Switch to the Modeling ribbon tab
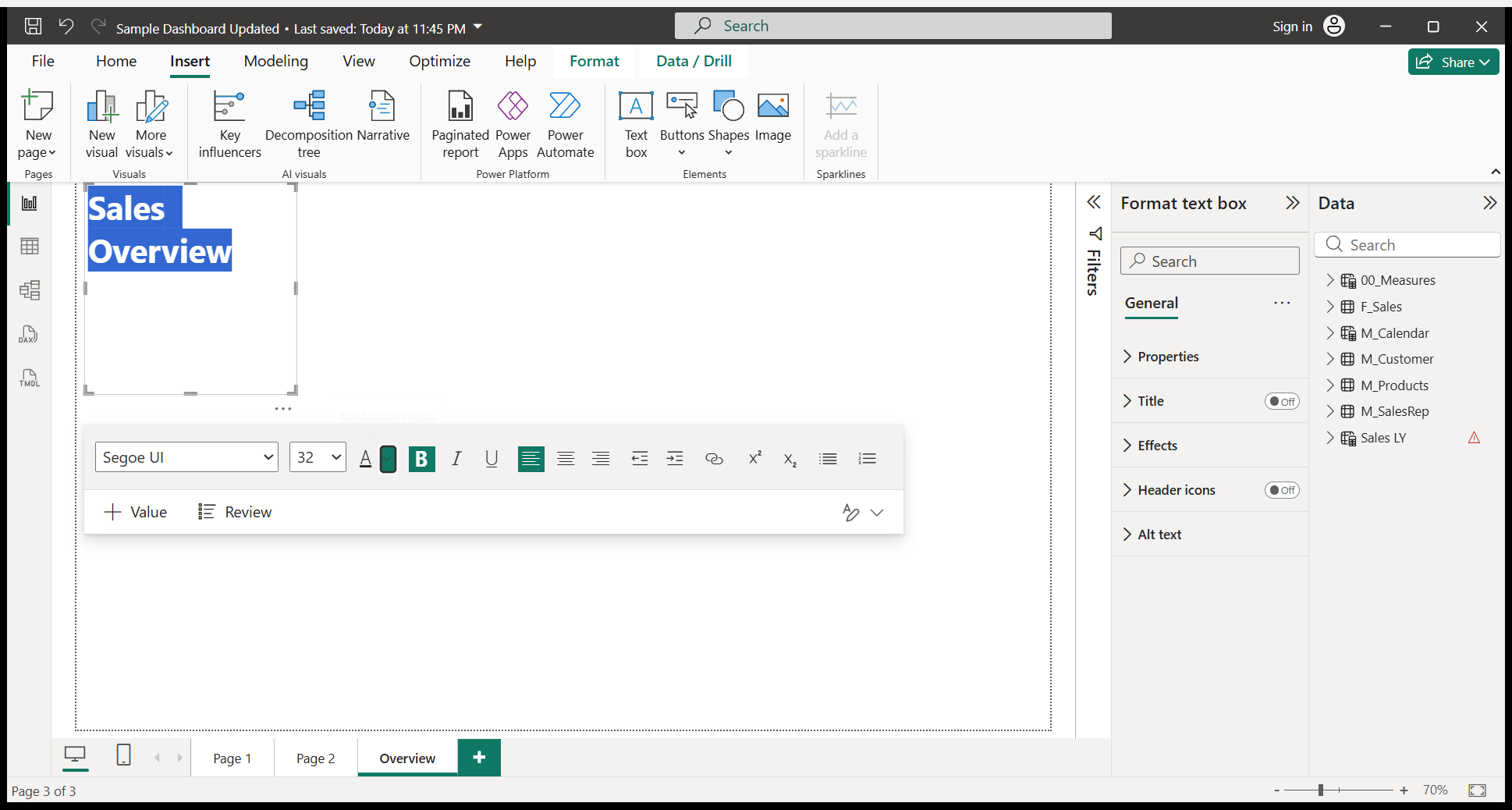This screenshot has height=810, width=1512. click(275, 61)
